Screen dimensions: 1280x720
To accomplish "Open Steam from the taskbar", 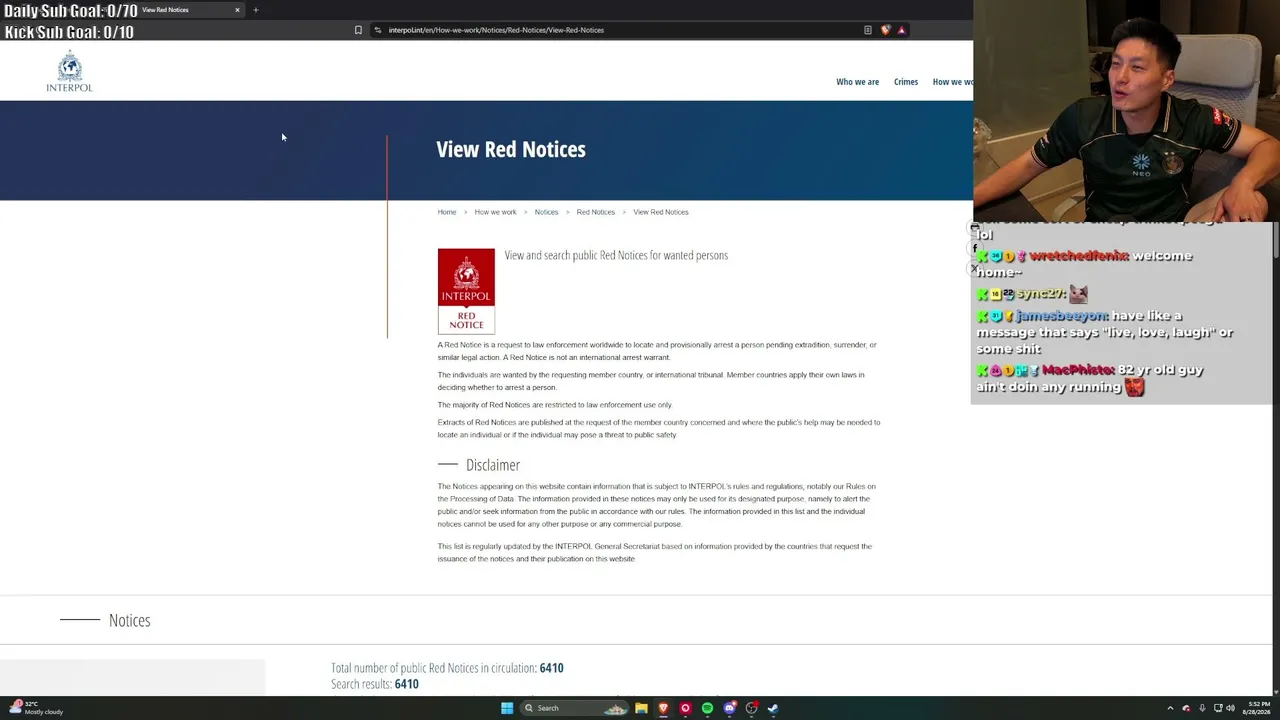I will pyautogui.click(x=773, y=708).
